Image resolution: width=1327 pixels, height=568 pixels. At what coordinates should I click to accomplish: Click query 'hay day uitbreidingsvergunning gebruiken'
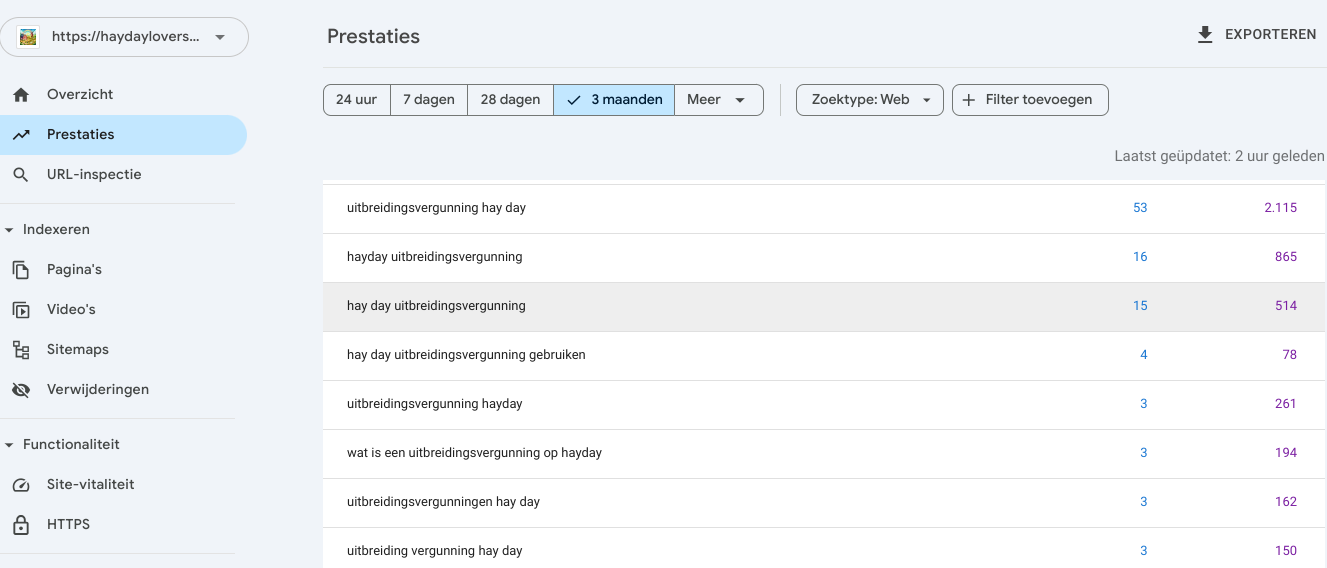[x=466, y=355]
